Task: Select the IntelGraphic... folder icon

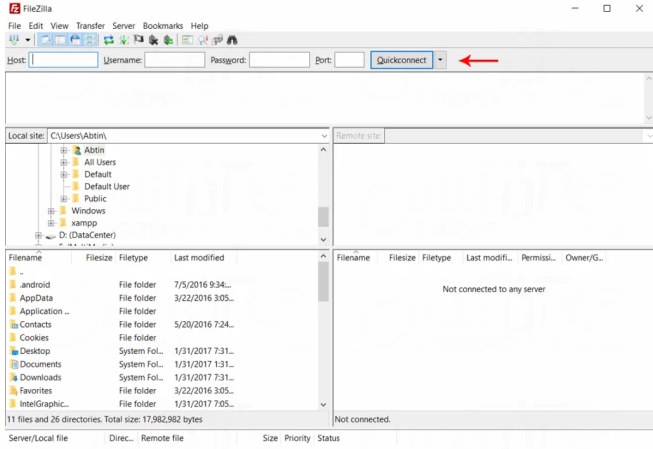Action: (x=13, y=404)
